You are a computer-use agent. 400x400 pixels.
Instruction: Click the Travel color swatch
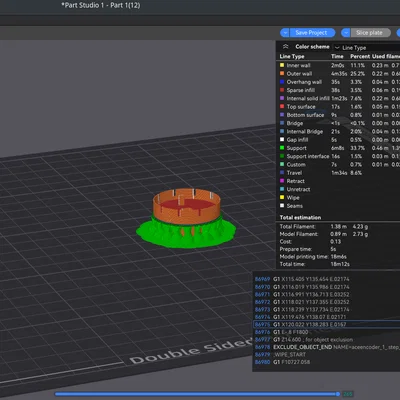[282, 173]
